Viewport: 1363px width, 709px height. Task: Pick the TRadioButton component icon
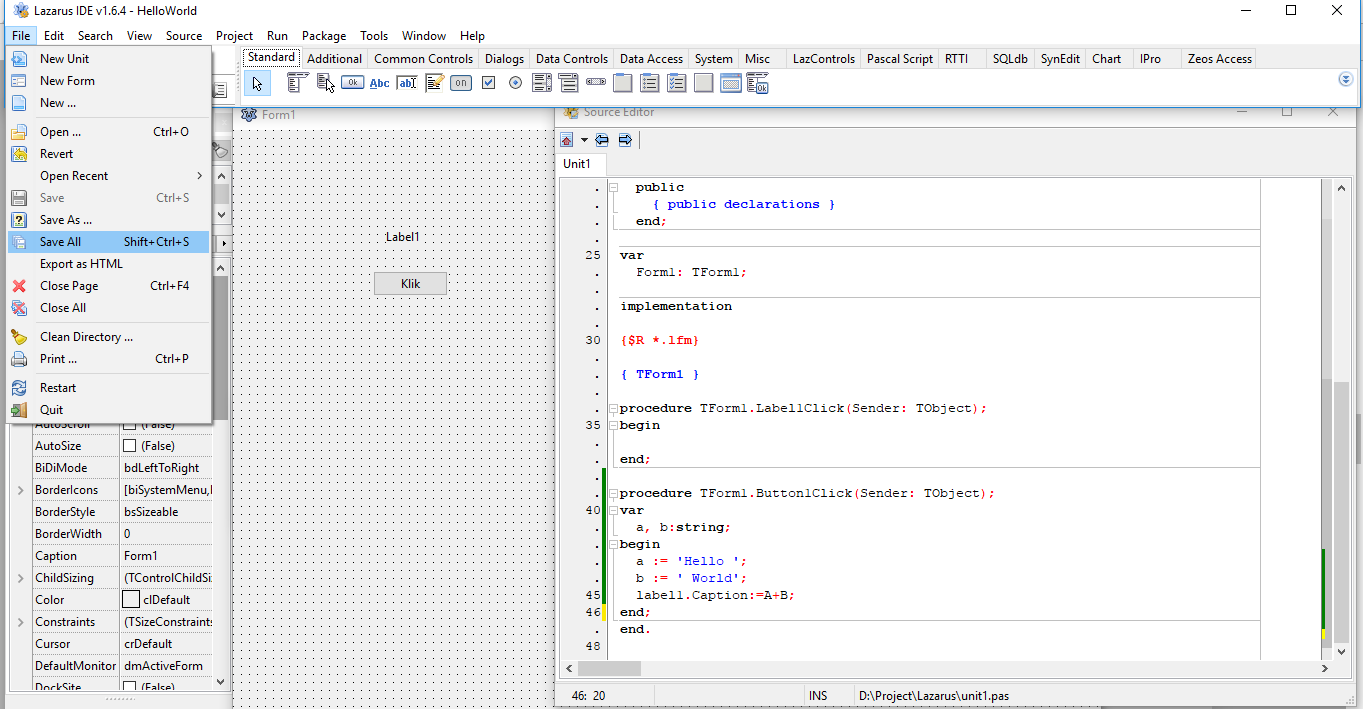515,83
